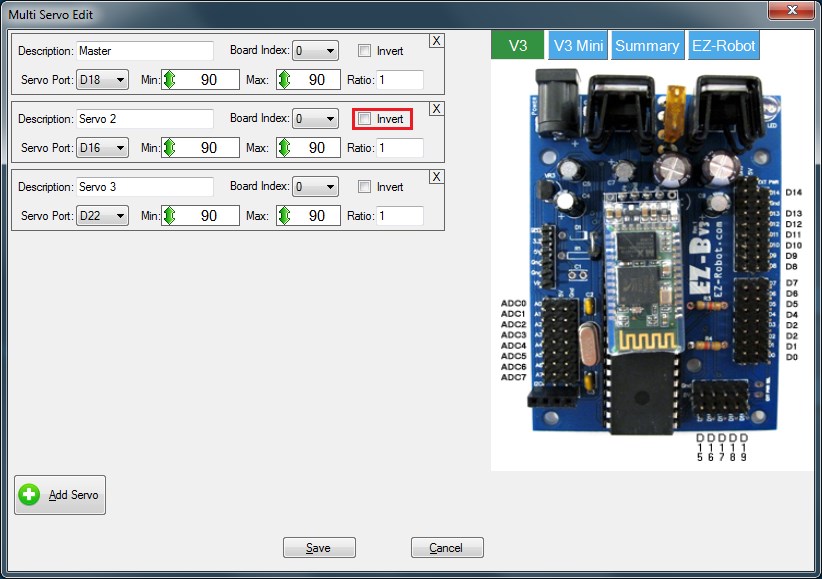Click green arrows on Master Max field
This screenshot has width=822, height=579.
[284, 80]
